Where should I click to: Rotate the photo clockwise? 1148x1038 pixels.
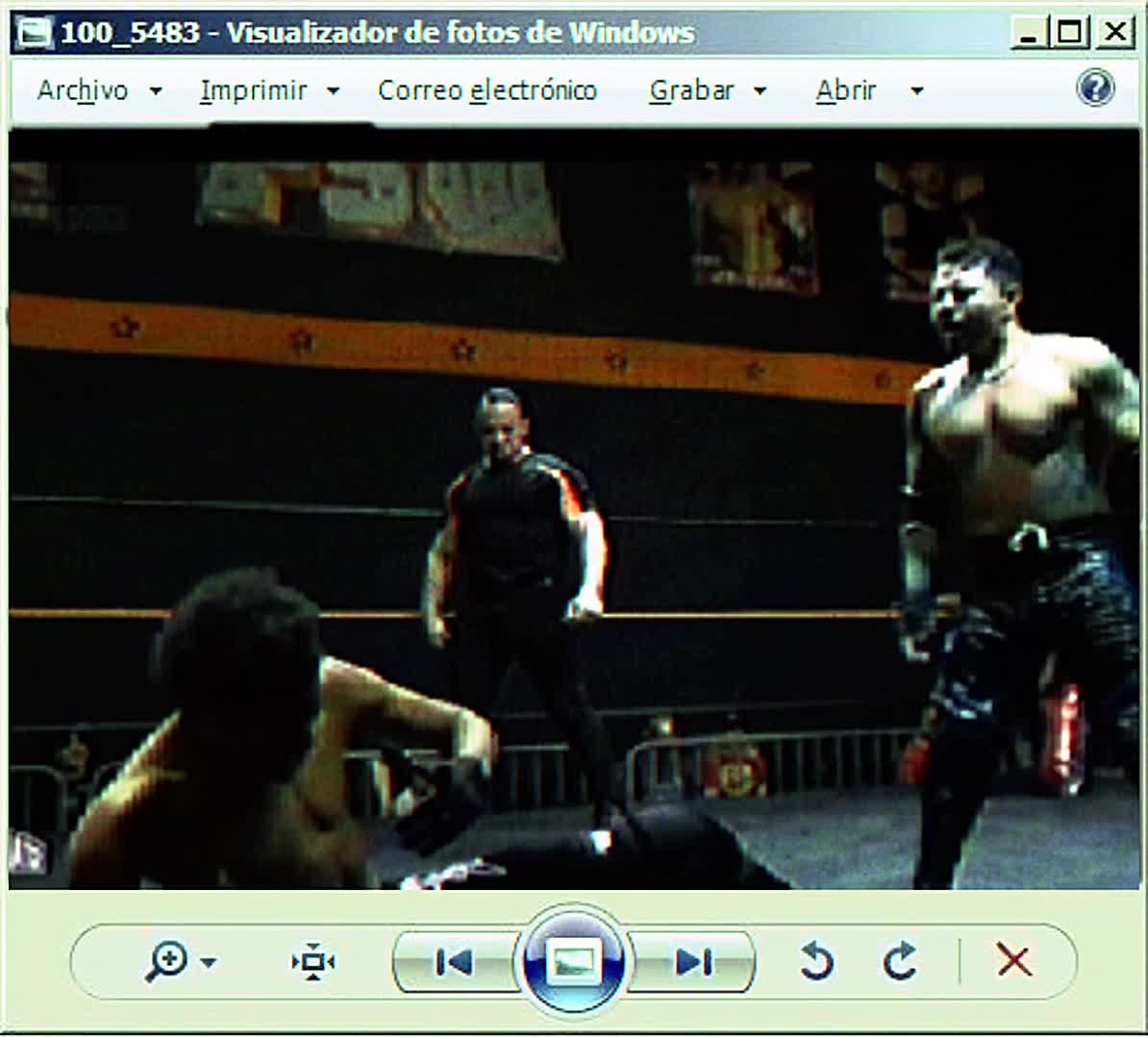900,961
